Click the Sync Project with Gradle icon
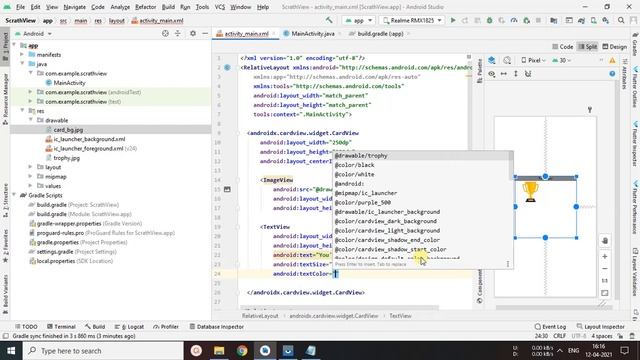Screen dimensions: 640x360 click(581, 20)
